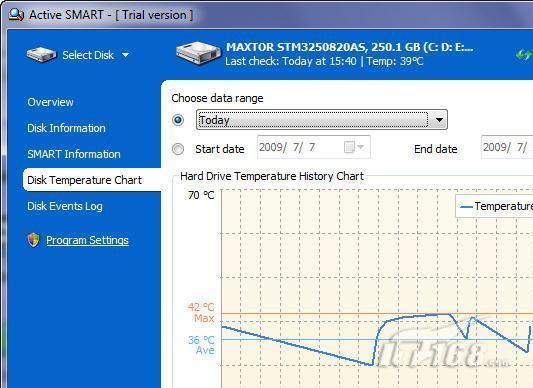The height and width of the screenshot is (388, 533).
Task: Open the Start date calendar picker icon
Action: (x=354, y=147)
